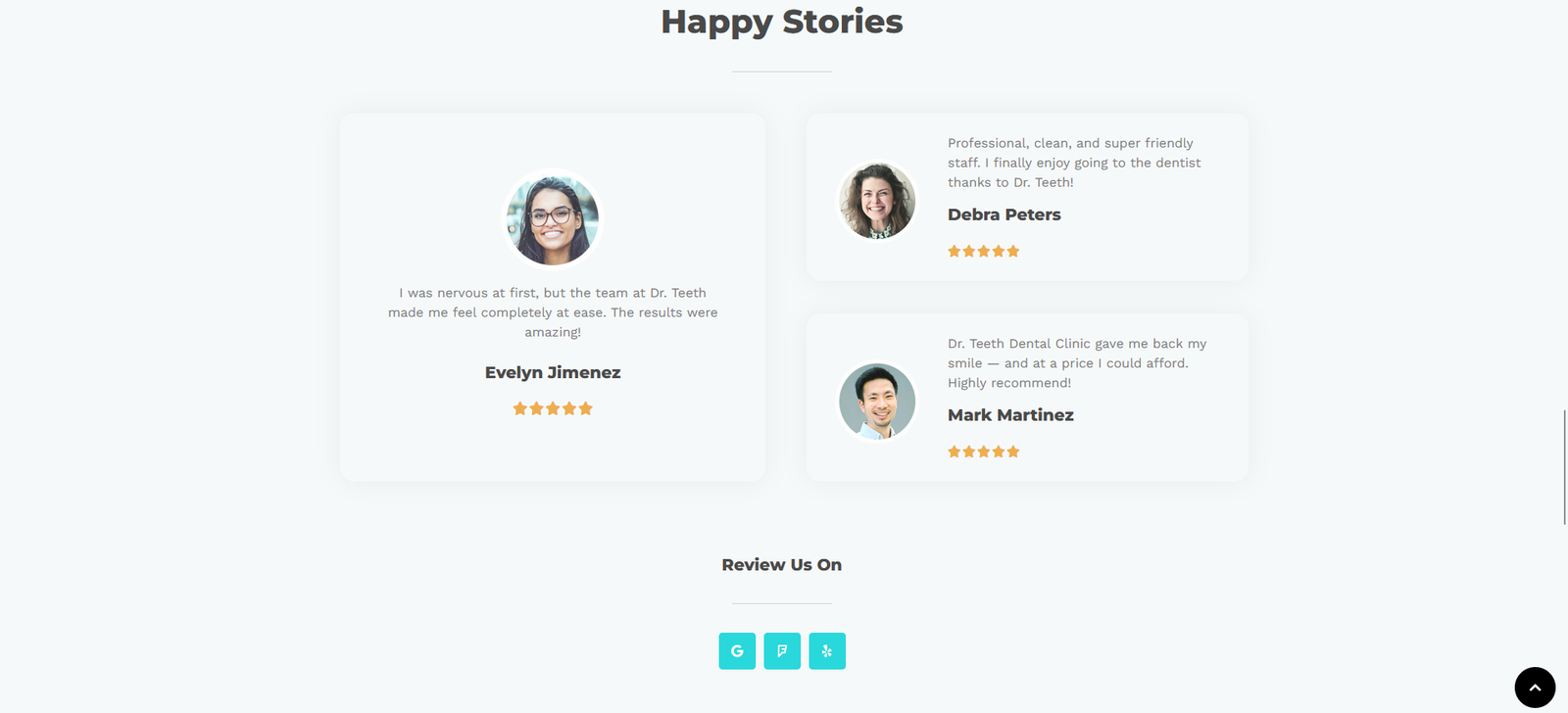Viewport: 1568px width, 713px height.
Task: Click Evelyn Jimenez's profile photo
Action: (x=553, y=219)
